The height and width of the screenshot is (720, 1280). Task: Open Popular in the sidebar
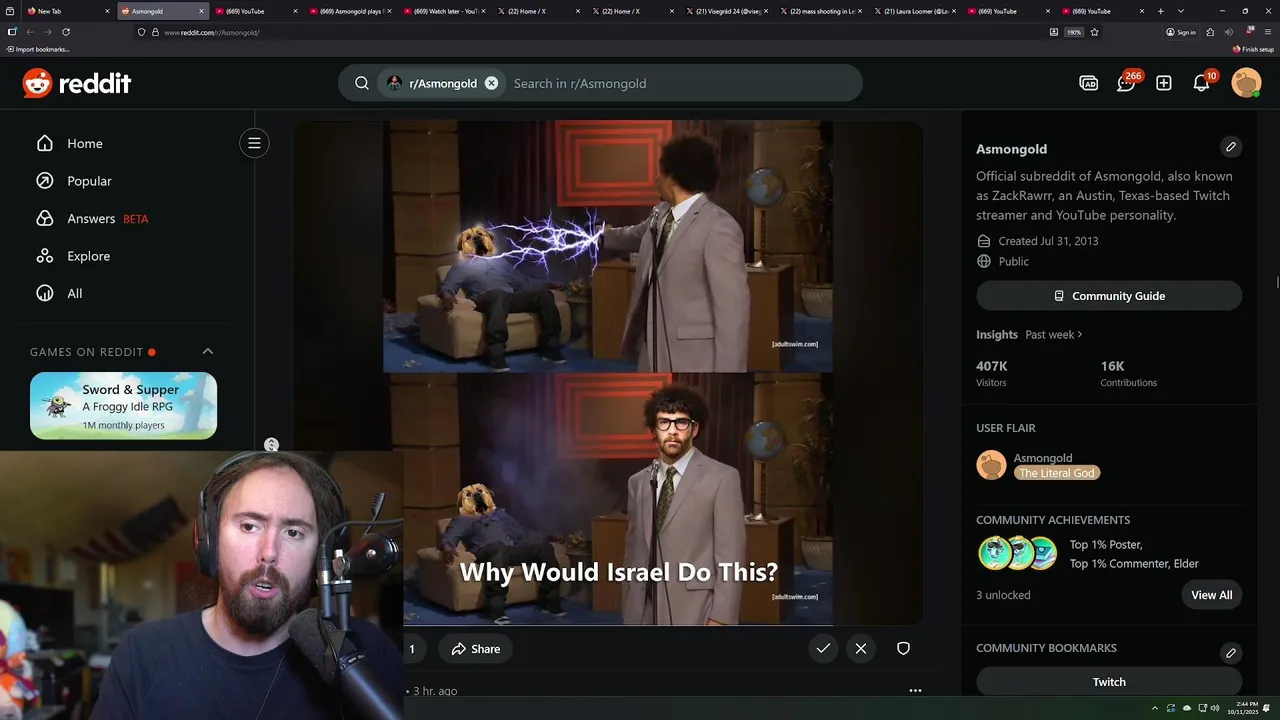point(89,181)
